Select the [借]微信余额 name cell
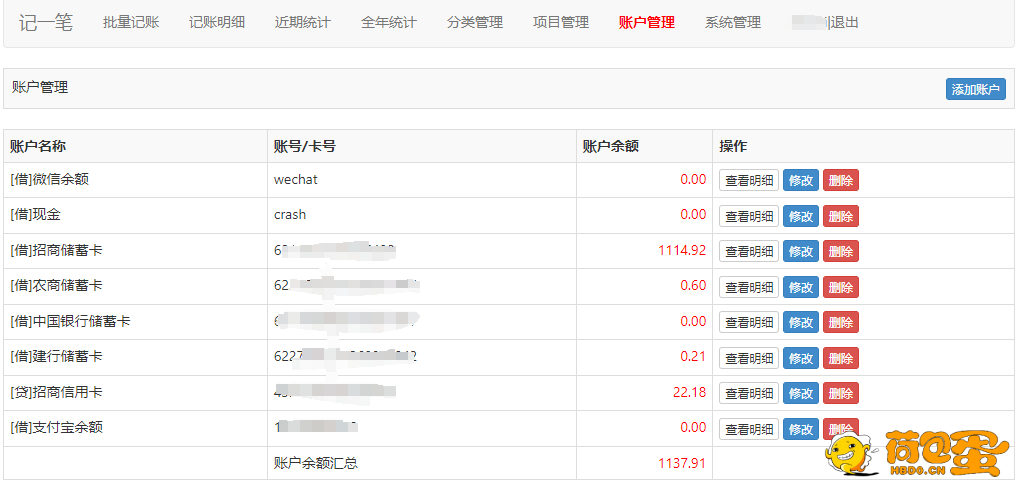Screen dimensions: 1018x483 coord(135,180)
